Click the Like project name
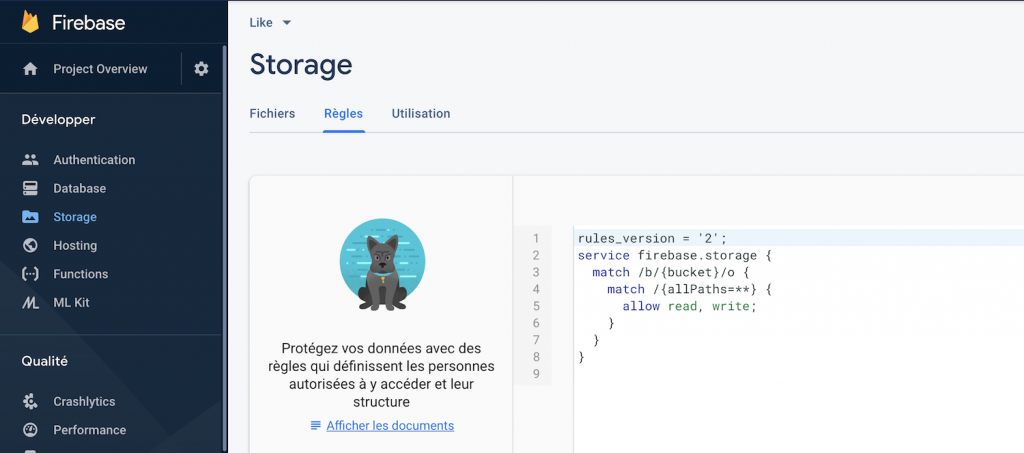The height and width of the screenshot is (453, 1024). pyautogui.click(x=261, y=23)
